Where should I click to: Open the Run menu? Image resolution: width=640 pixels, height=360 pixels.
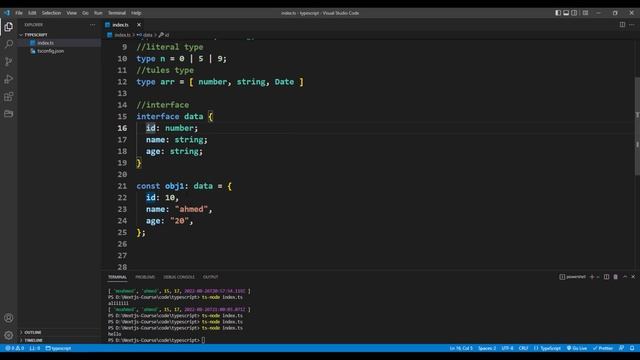(x=98, y=13)
